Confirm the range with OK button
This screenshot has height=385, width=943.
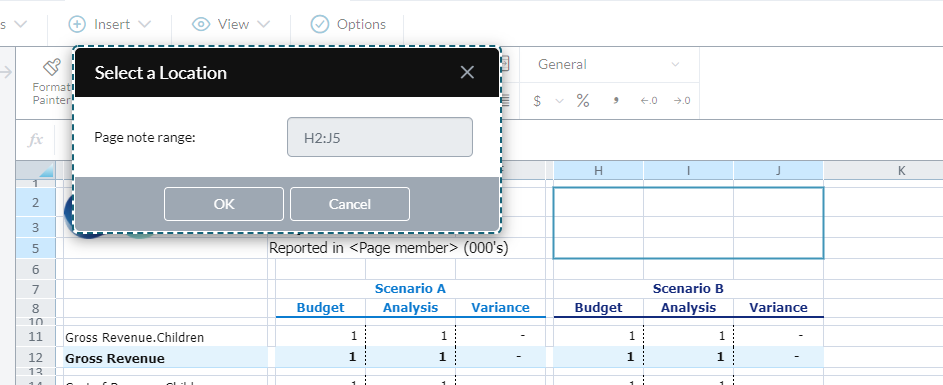[x=224, y=204]
